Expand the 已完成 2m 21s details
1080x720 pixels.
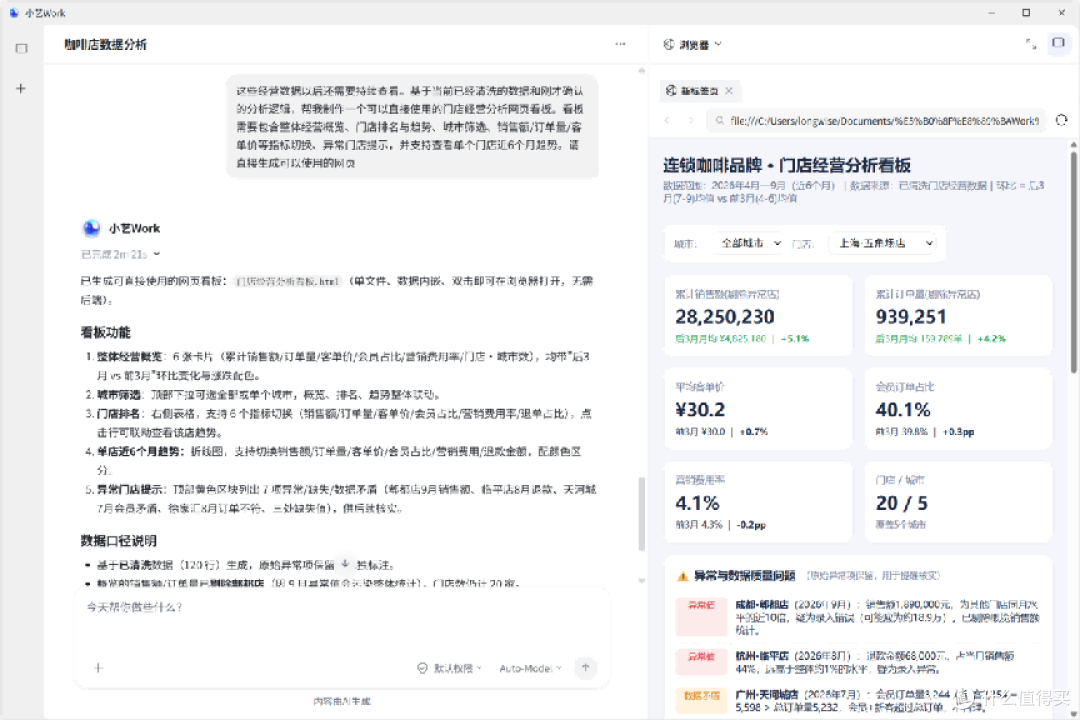click(121, 254)
